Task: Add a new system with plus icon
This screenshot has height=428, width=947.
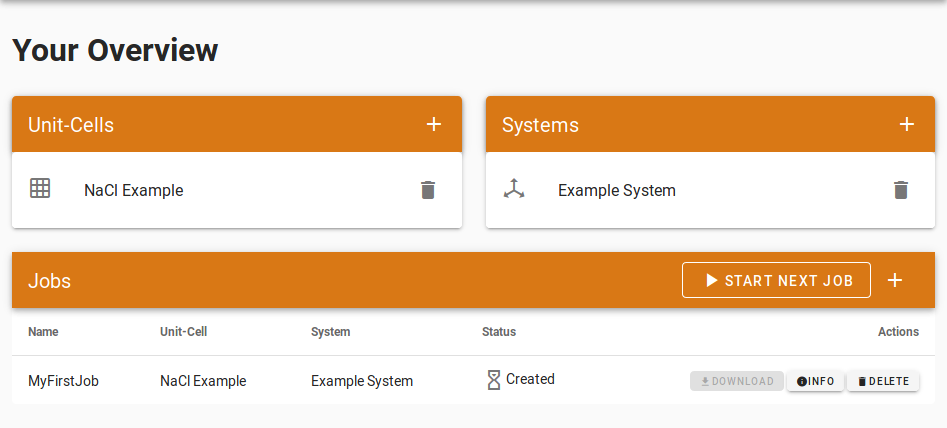Action: (x=907, y=124)
